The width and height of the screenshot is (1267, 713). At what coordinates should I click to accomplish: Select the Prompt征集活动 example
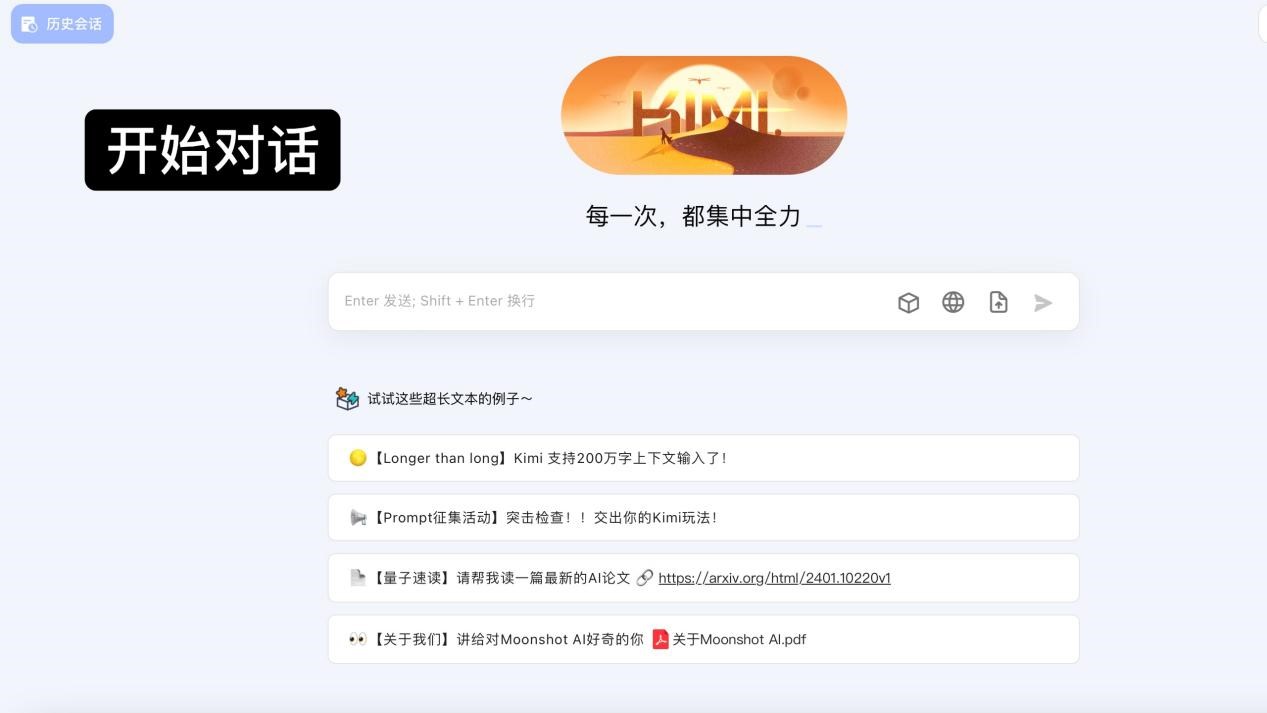click(x=704, y=518)
